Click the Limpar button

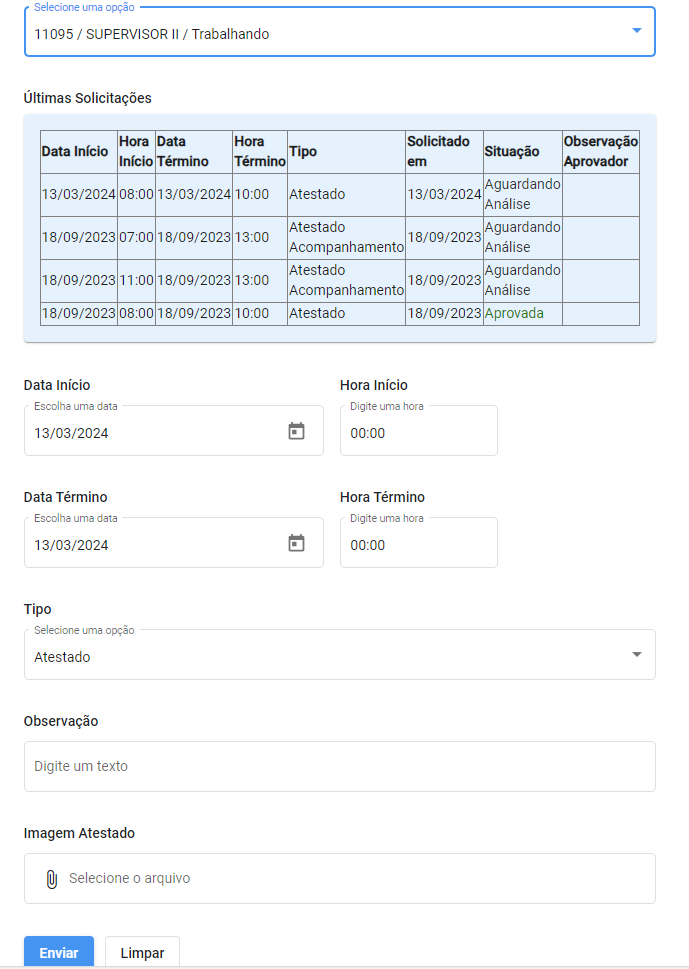tap(142, 952)
